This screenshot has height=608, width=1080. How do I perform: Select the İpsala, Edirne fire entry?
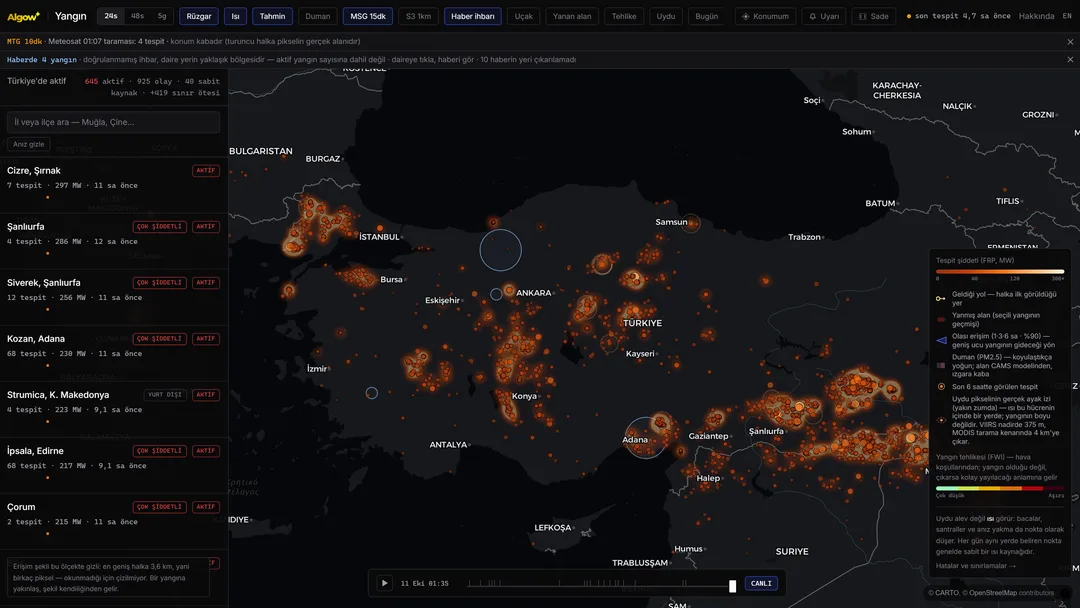pyautogui.click(x=114, y=465)
